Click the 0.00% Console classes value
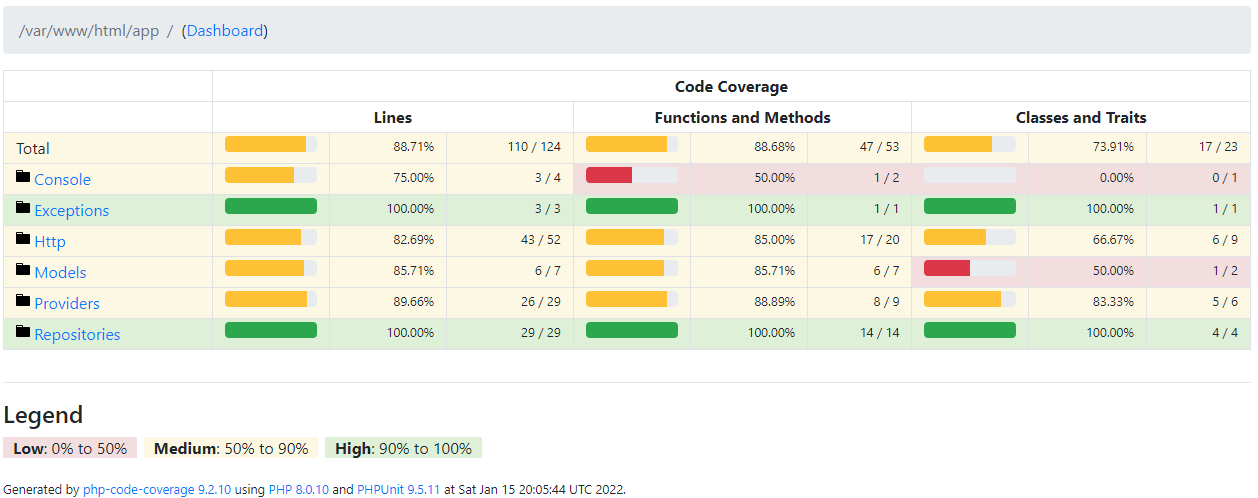This screenshot has width=1258, height=498. [1116, 178]
